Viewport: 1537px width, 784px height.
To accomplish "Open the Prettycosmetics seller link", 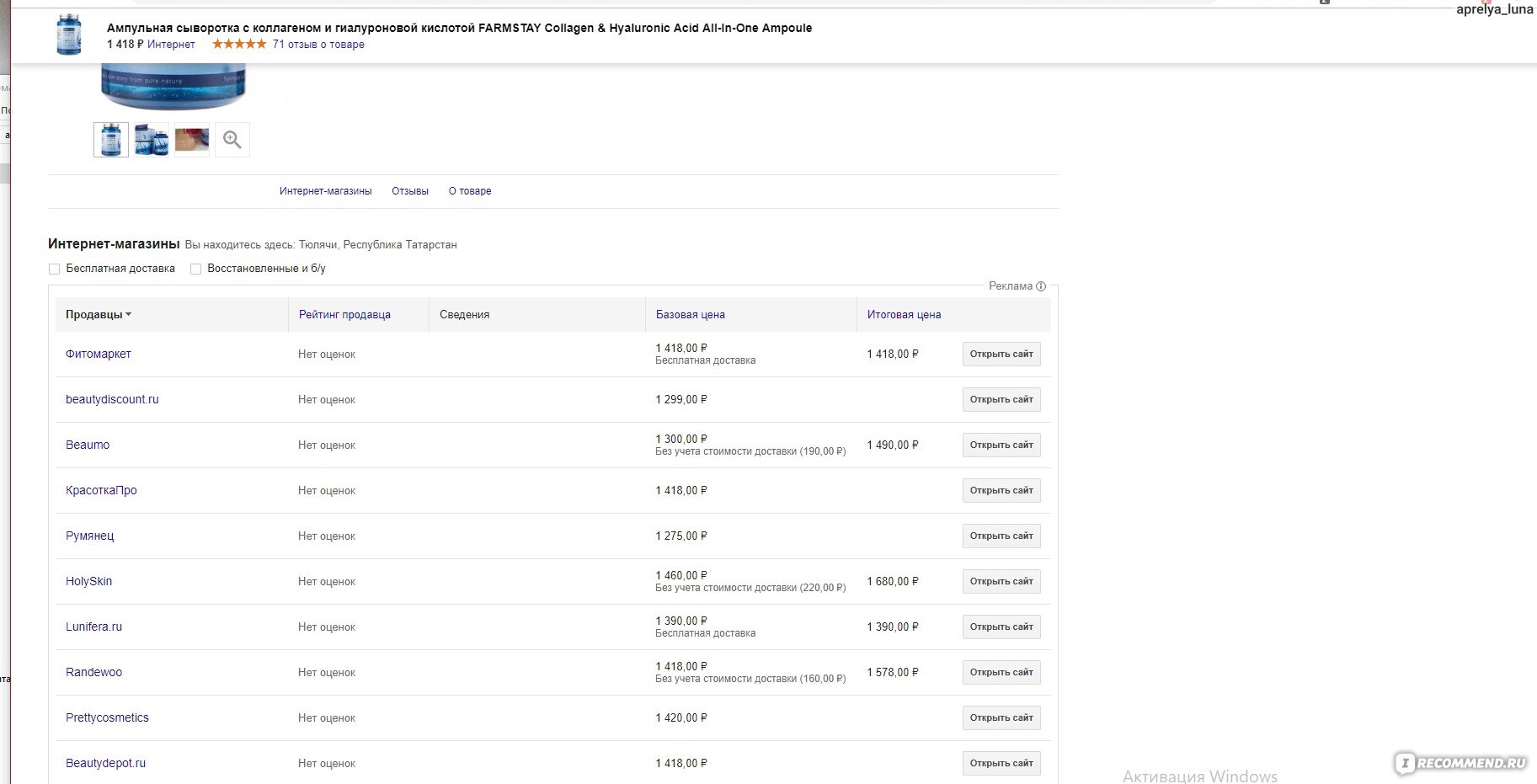I will click(107, 718).
